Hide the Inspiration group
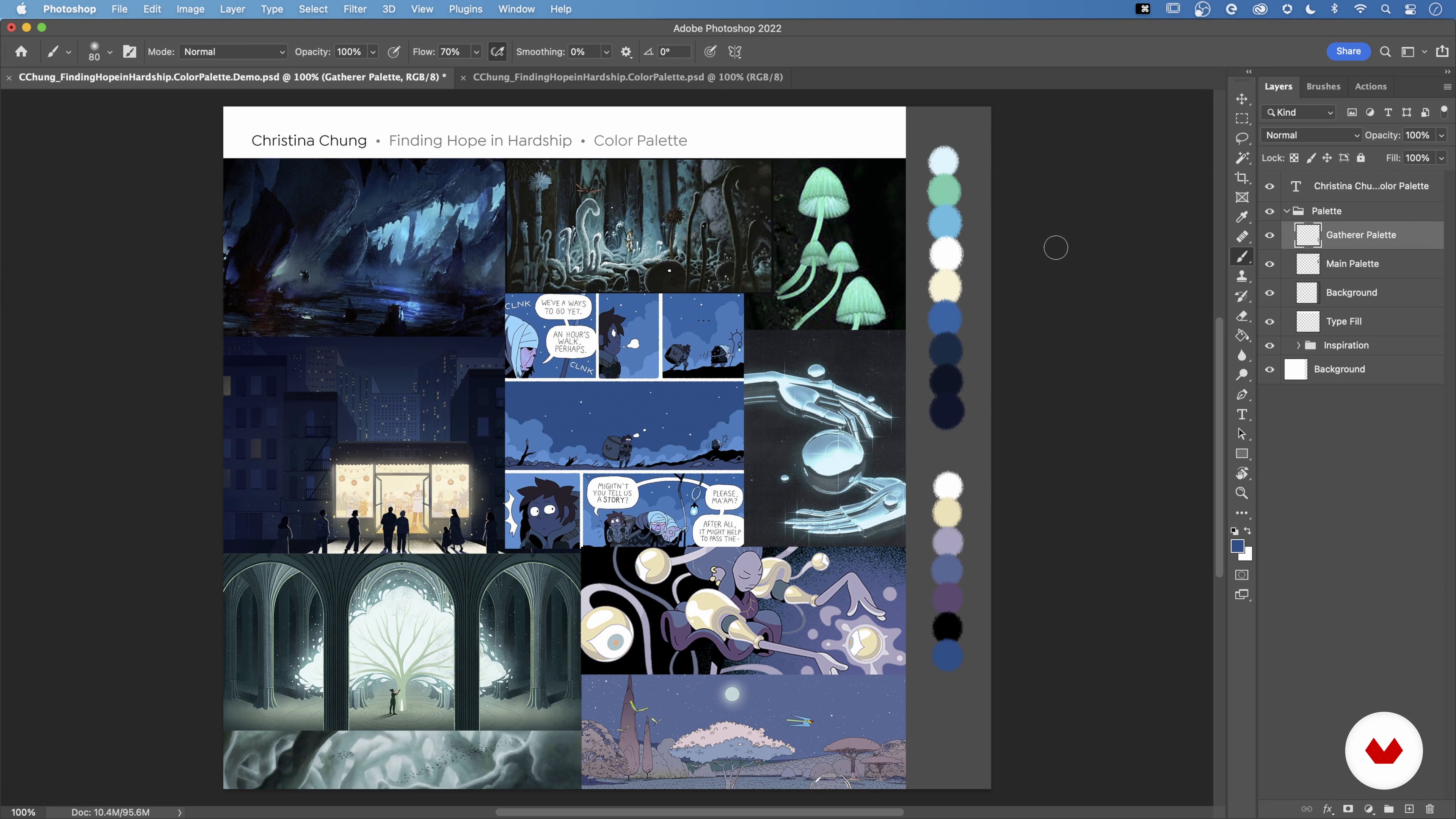 click(1269, 345)
